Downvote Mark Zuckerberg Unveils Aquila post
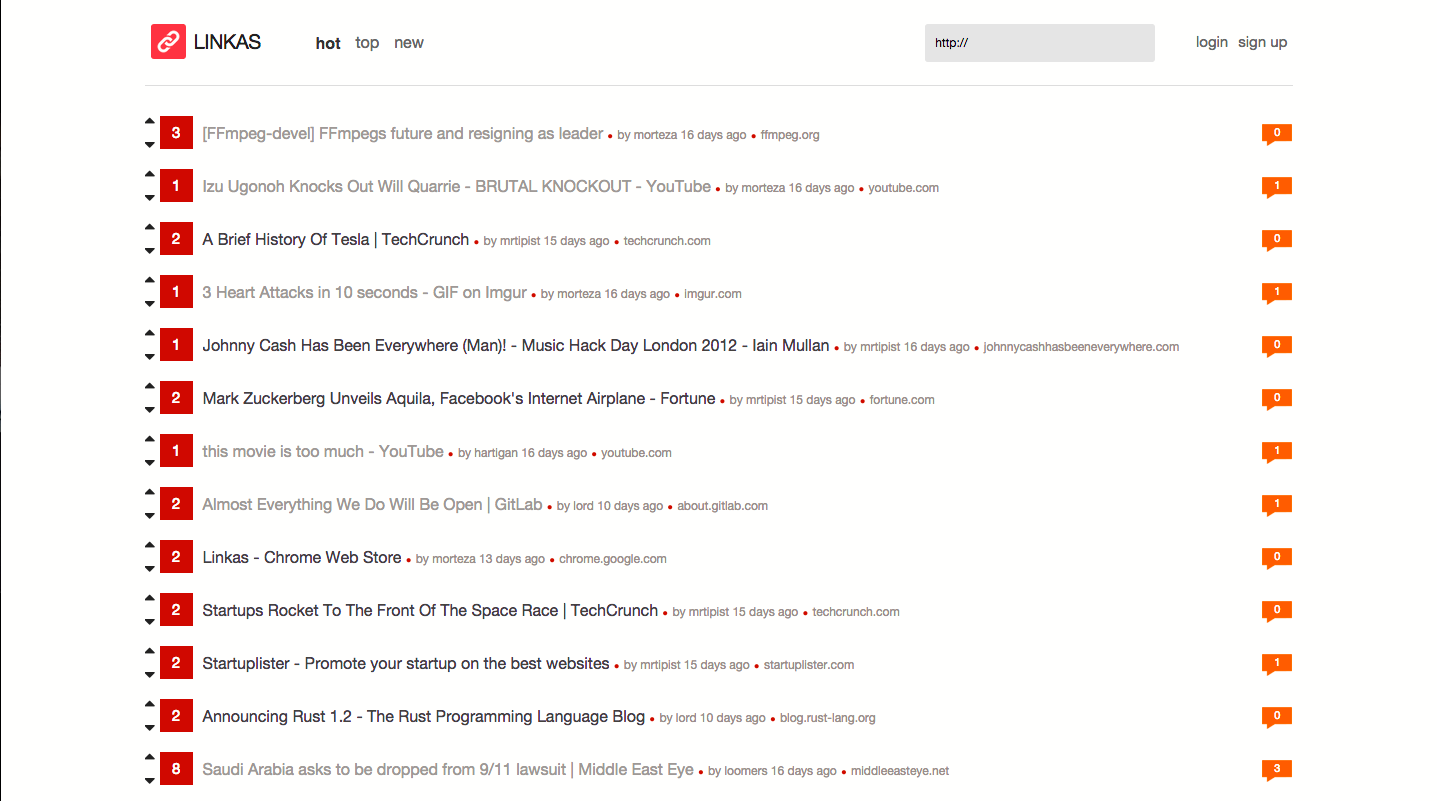Image resolution: width=1437 pixels, height=801 pixels. pyautogui.click(x=150, y=410)
